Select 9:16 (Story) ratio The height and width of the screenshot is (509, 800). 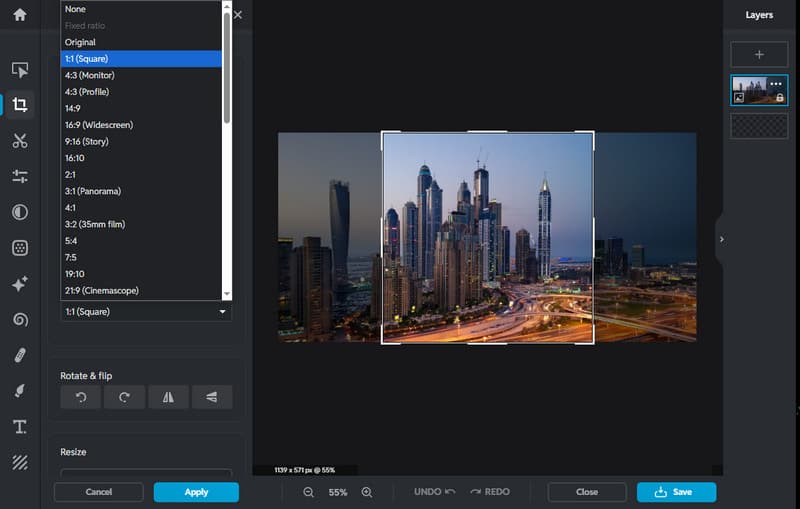click(141, 141)
